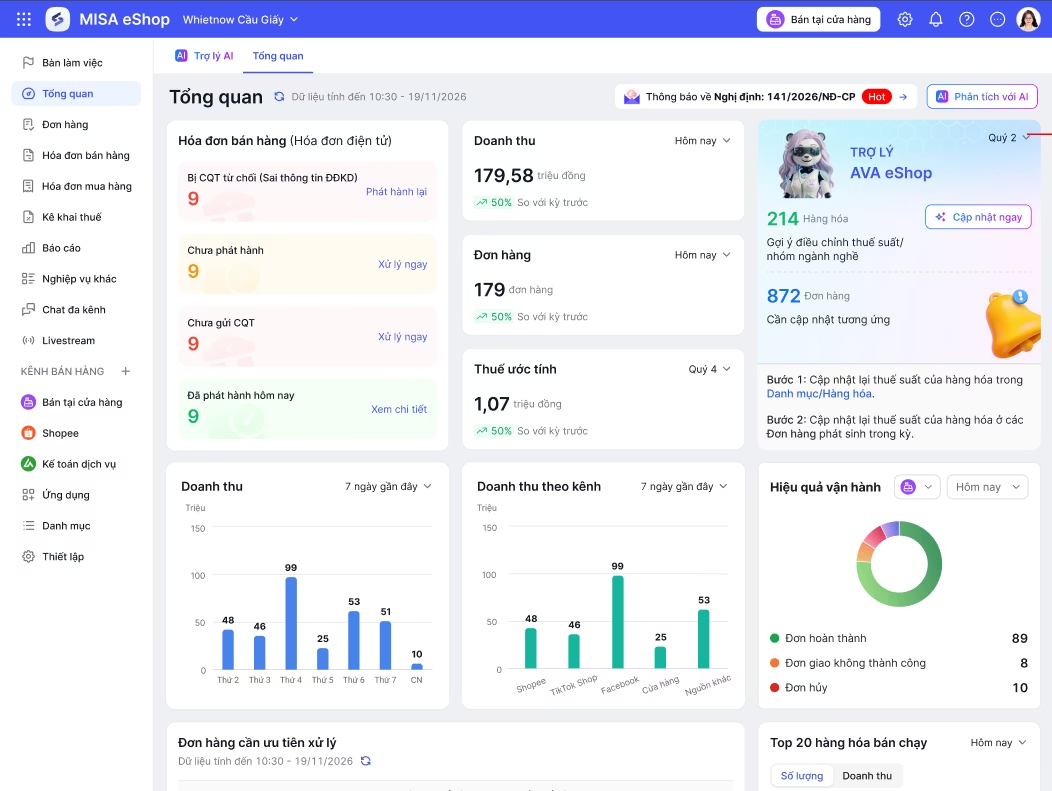Select Số lượng toggle in top products

(802, 776)
